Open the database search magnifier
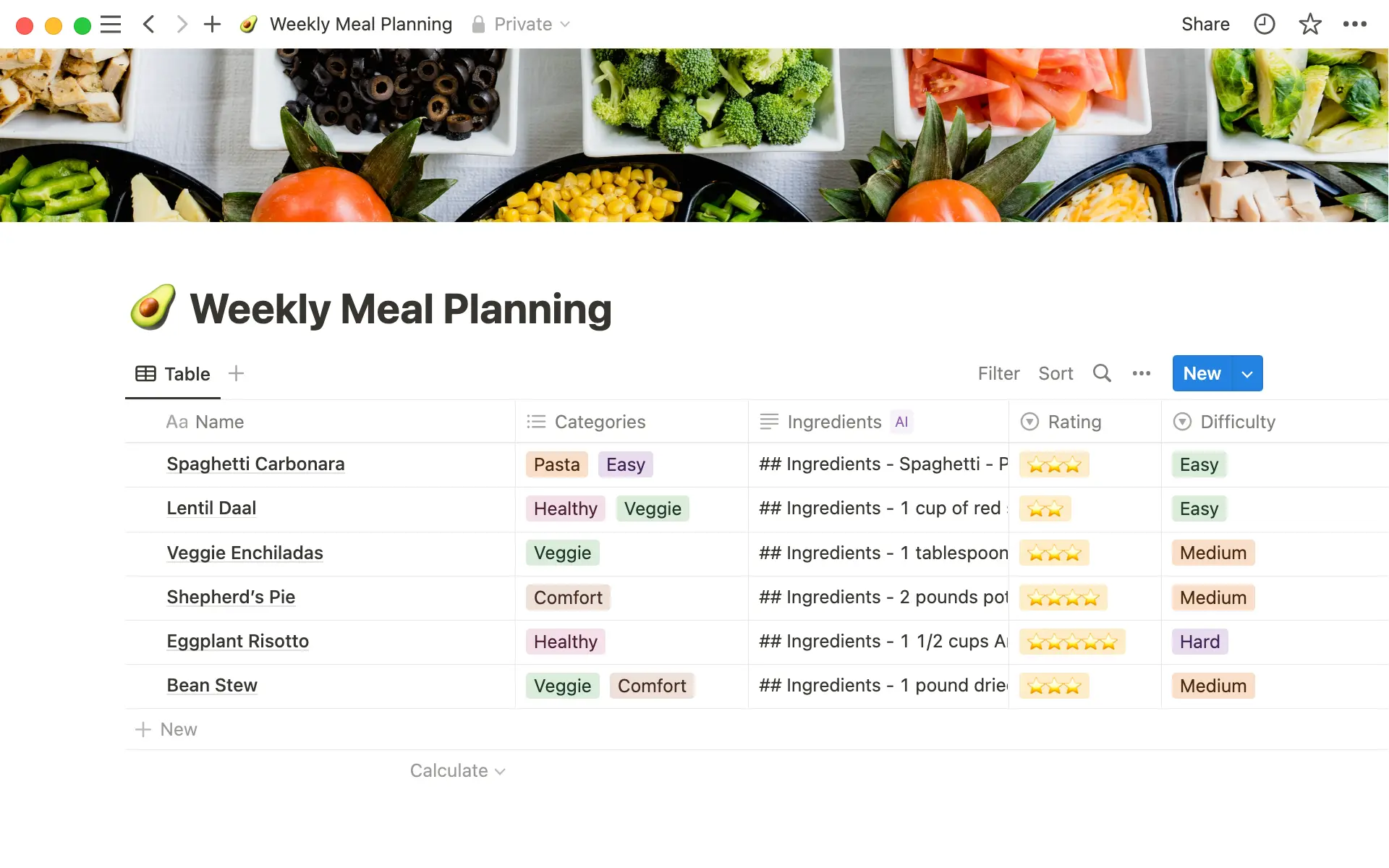The height and width of the screenshot is (868, 1389). [1102, 373]
